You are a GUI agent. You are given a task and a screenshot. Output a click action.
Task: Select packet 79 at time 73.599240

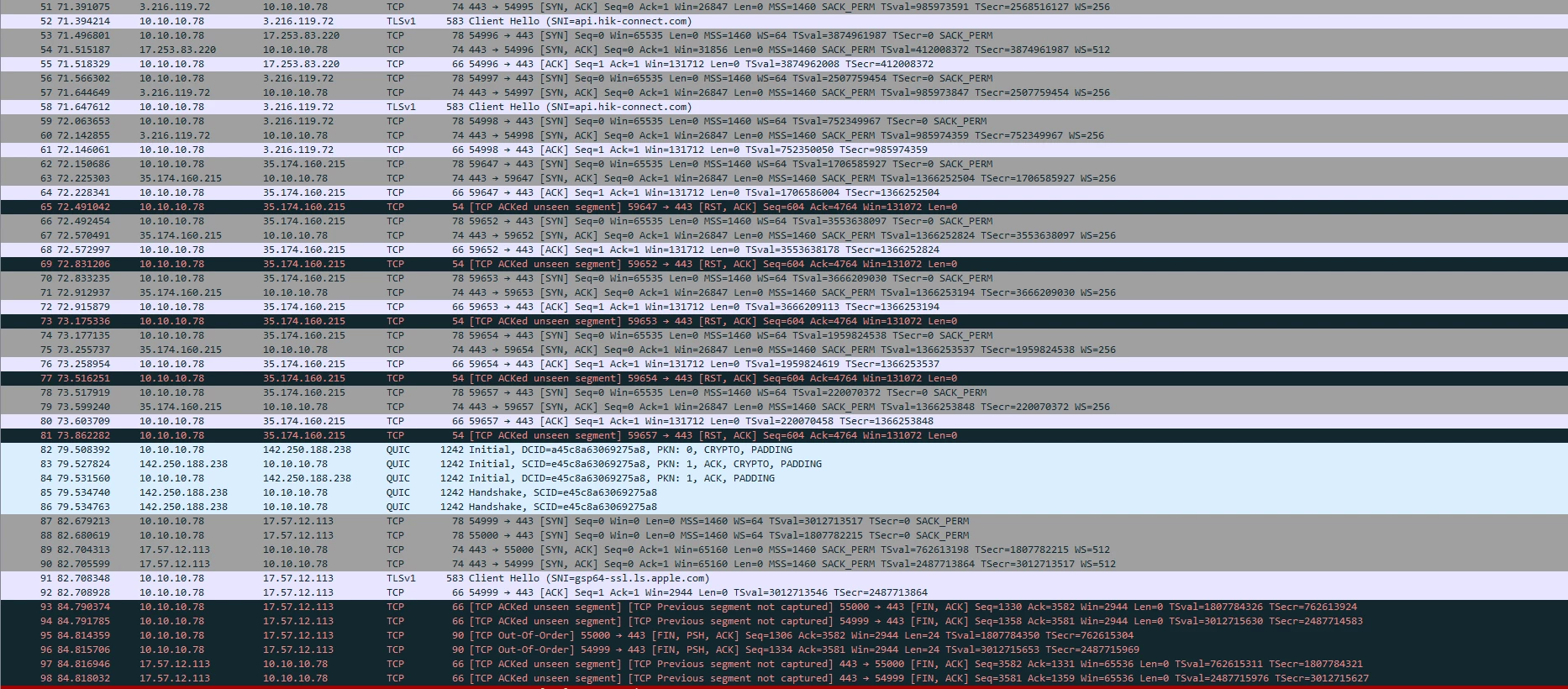tap(784, 407)
